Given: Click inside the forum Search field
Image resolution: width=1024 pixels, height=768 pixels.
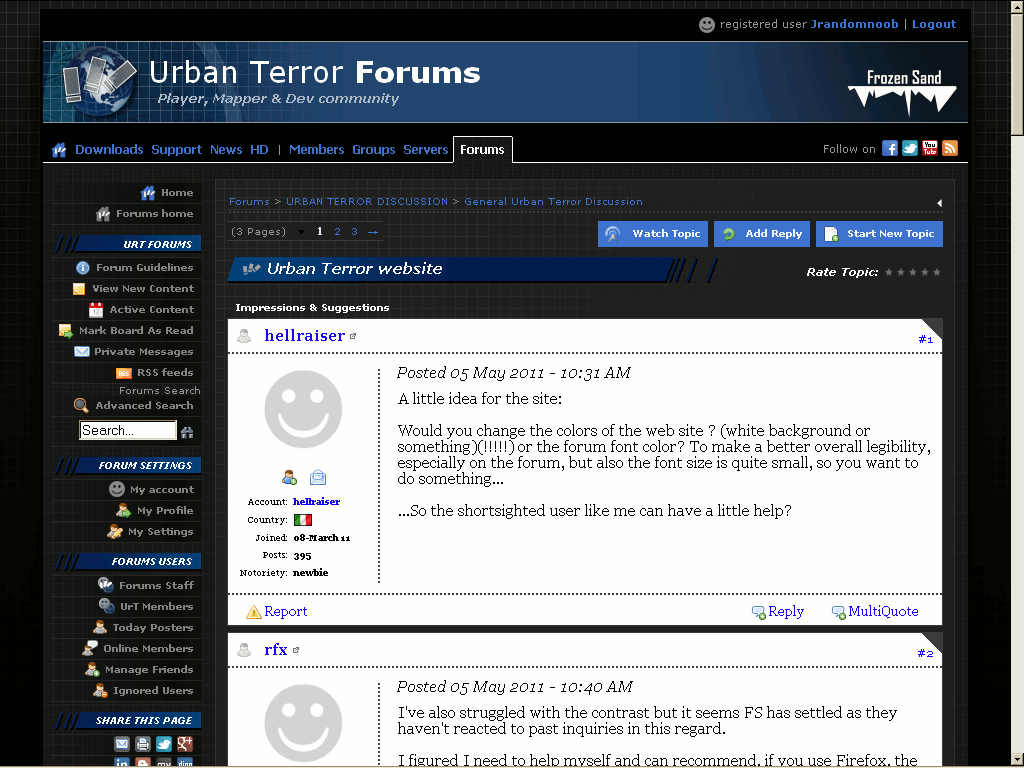Looking at the screenshot, I should point(128,431).
